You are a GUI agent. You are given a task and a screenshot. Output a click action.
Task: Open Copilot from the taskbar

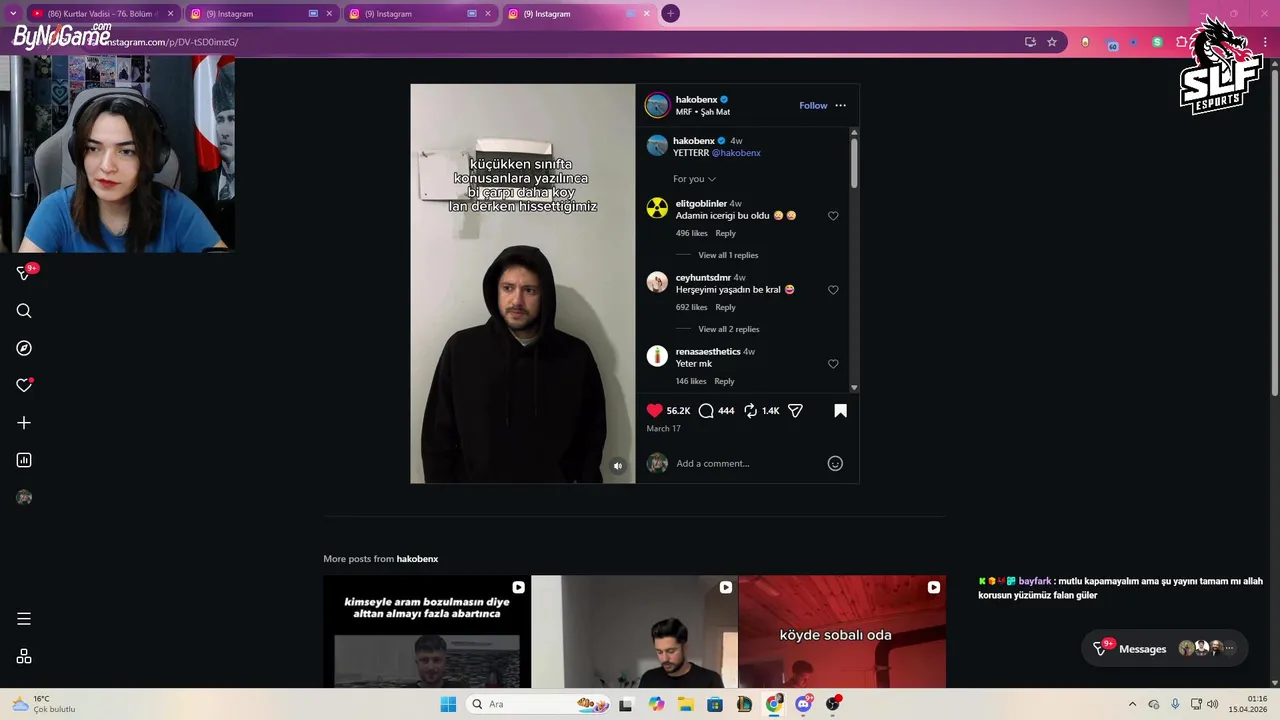(656, 704)
